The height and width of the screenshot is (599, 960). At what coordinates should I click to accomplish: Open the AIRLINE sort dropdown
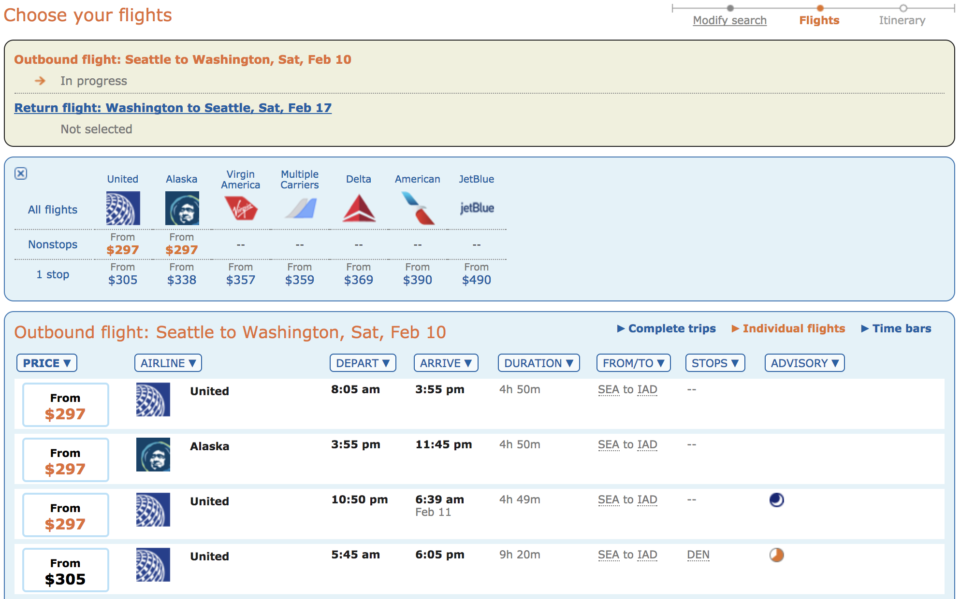(168, 363)
